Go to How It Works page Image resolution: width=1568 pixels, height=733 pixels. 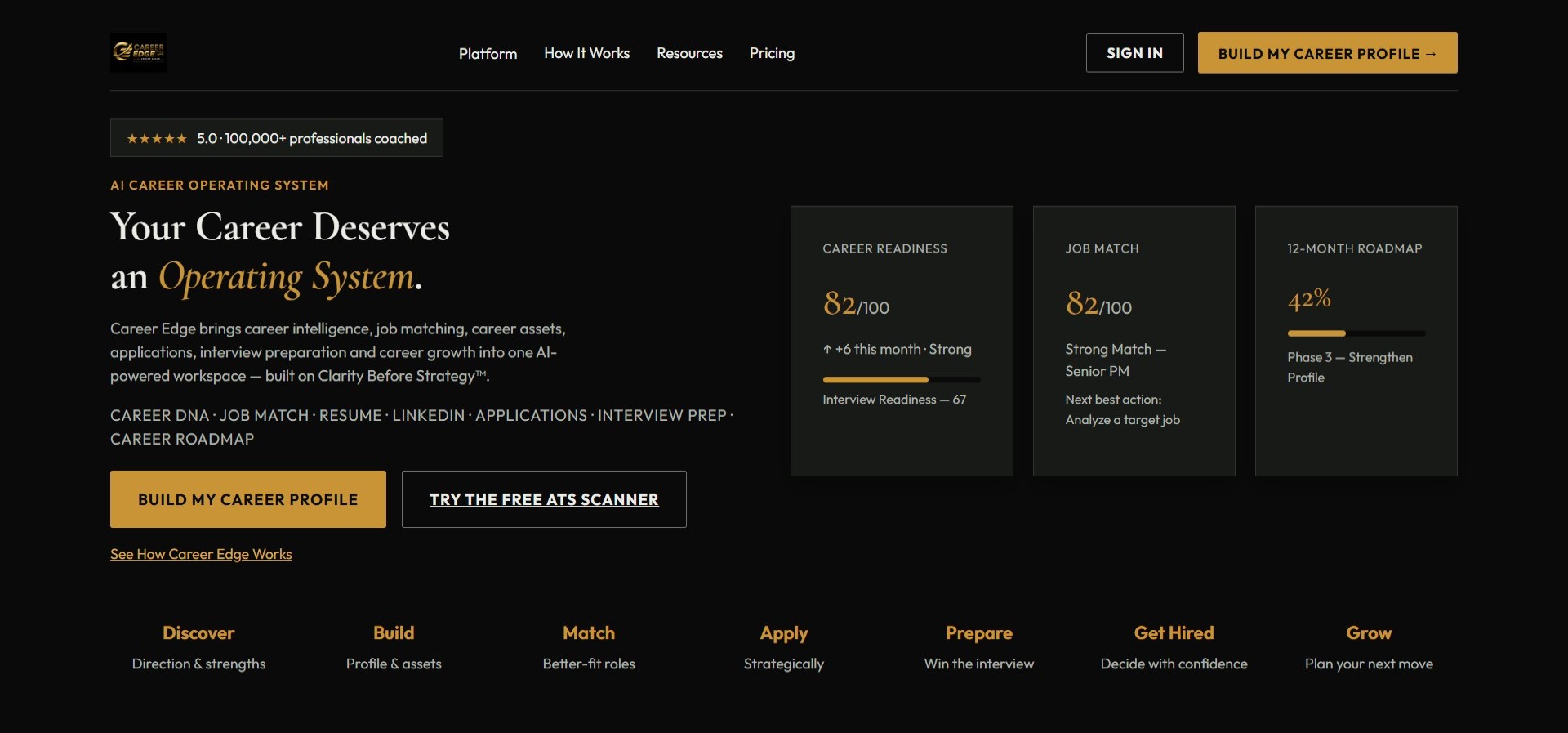[x=586, y=53]
